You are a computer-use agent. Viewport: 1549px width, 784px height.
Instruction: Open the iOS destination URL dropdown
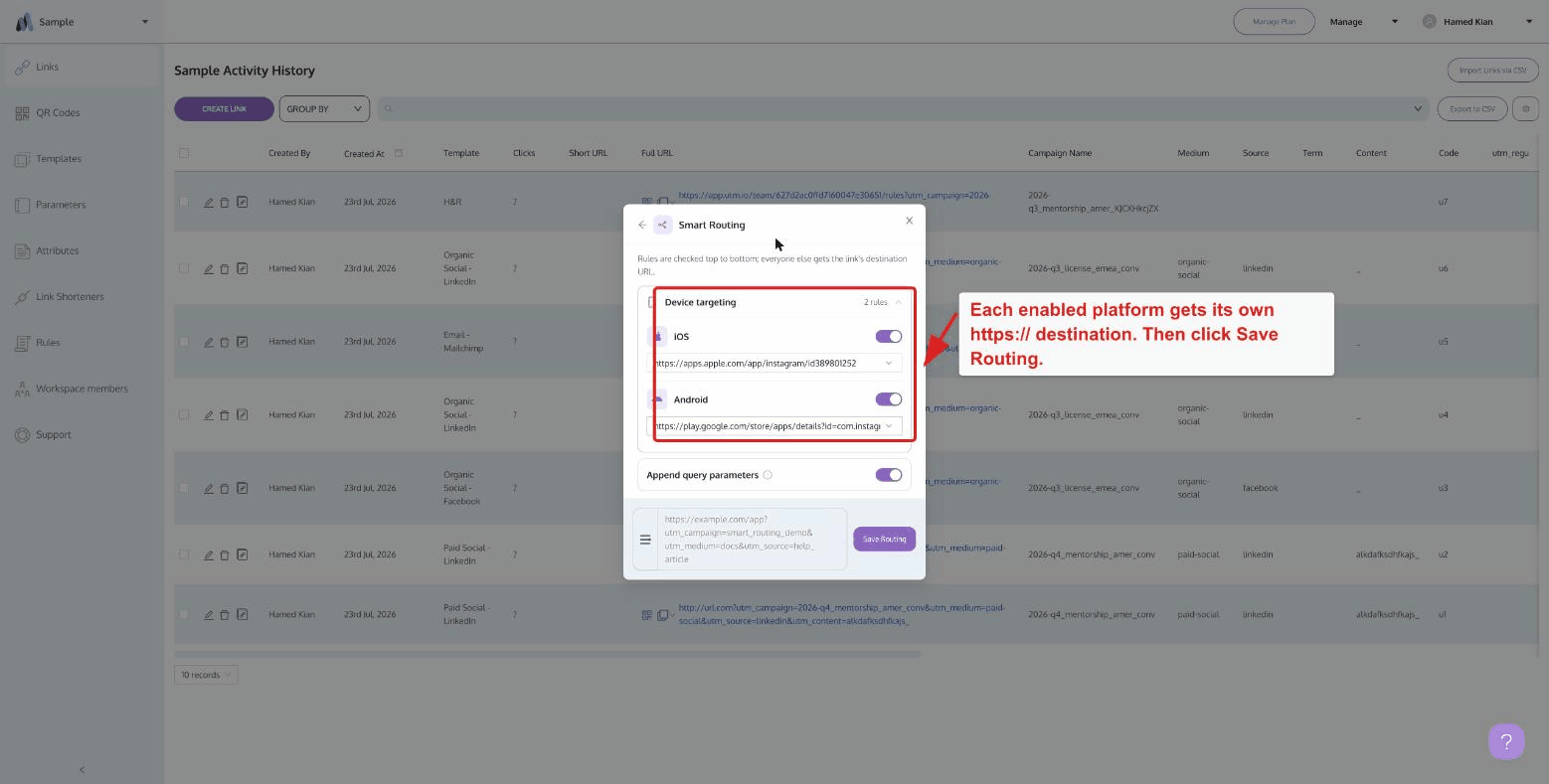pyautogui.click(x=889, y=364)
